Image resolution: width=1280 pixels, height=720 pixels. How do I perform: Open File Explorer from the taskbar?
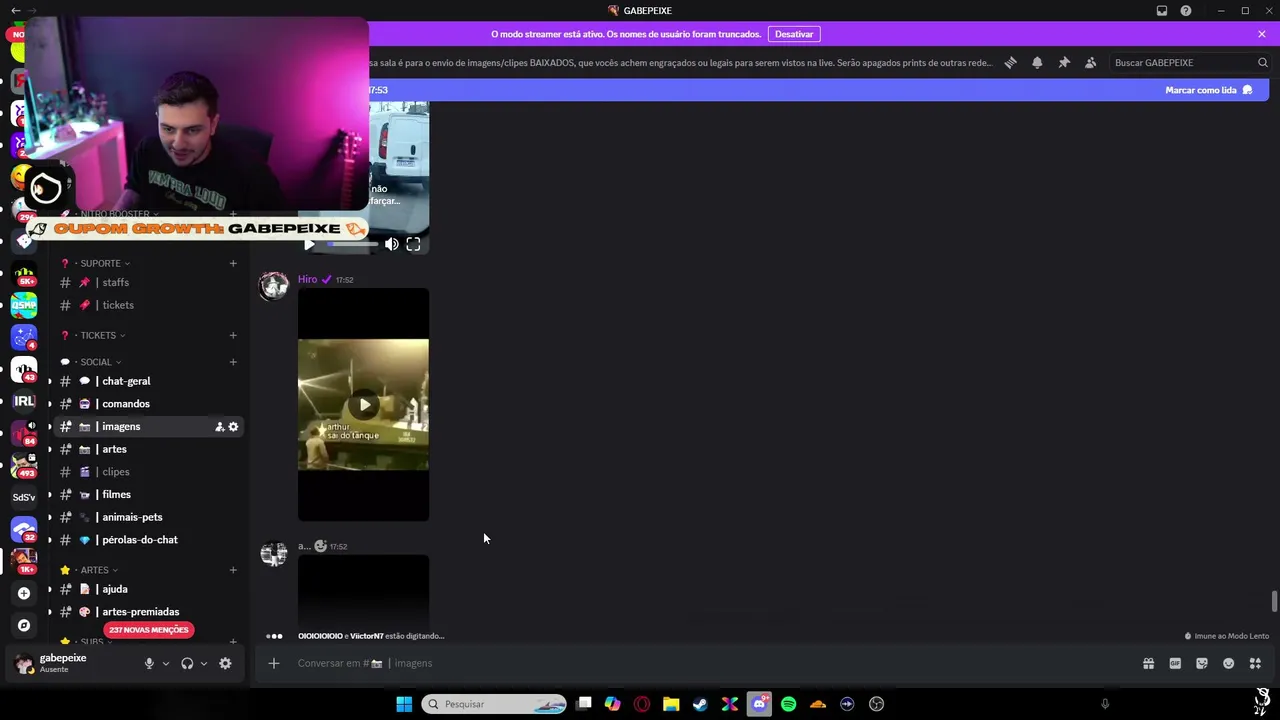tap(671, 704)
